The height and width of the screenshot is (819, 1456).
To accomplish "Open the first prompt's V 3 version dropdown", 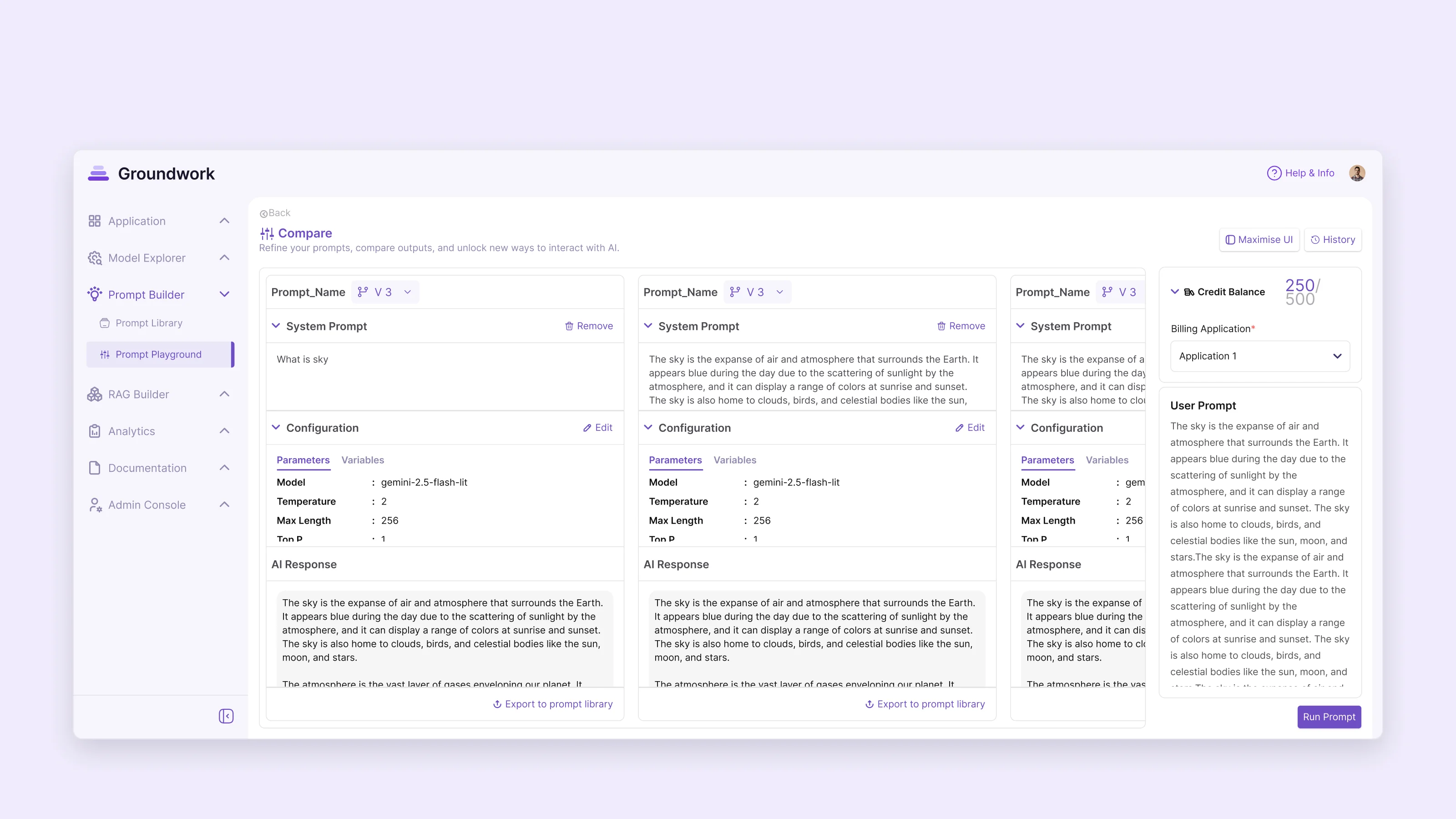I will tap(385, 292).
